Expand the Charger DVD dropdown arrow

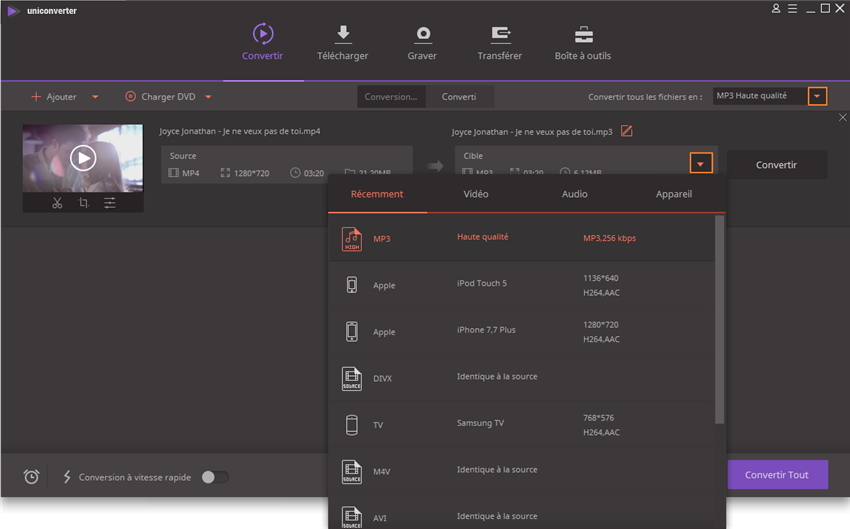tap(208, 97)
